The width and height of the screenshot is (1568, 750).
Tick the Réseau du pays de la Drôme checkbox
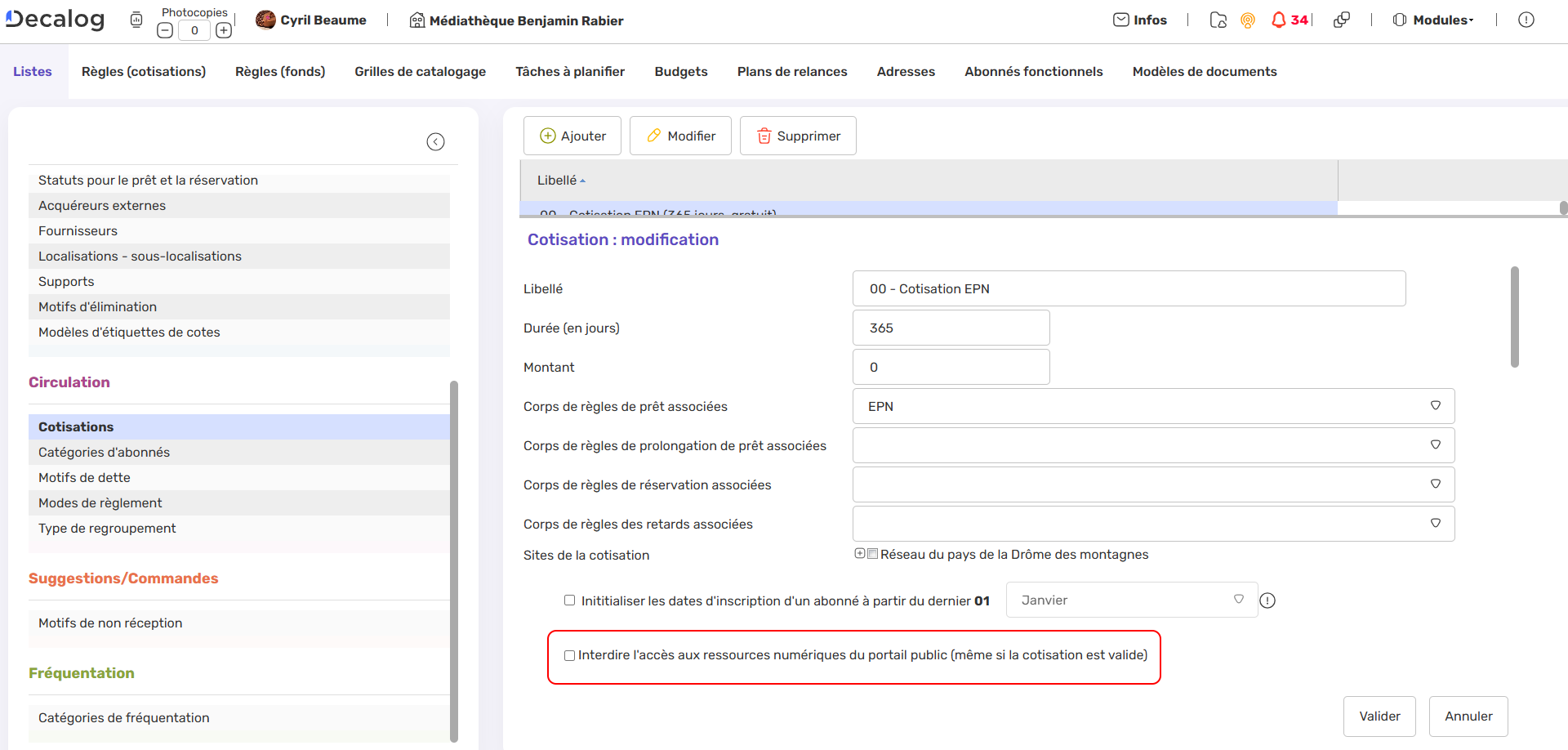873,553
